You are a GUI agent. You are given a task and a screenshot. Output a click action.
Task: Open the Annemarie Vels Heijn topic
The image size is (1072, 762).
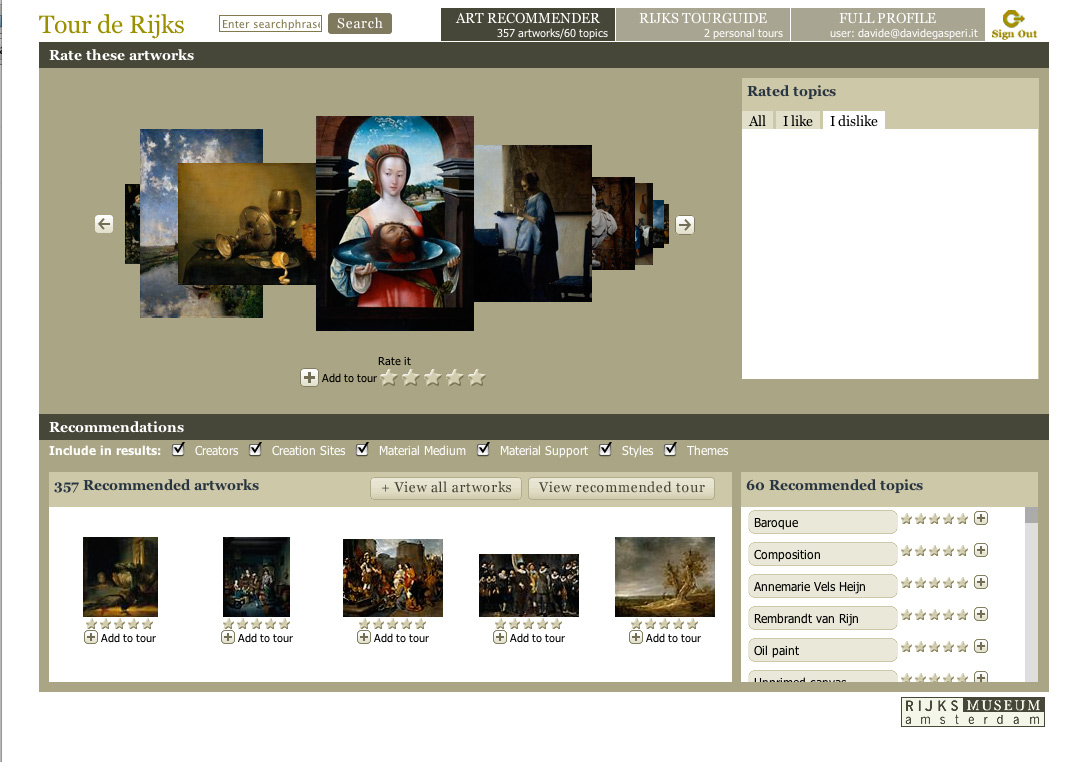(822, 586)
